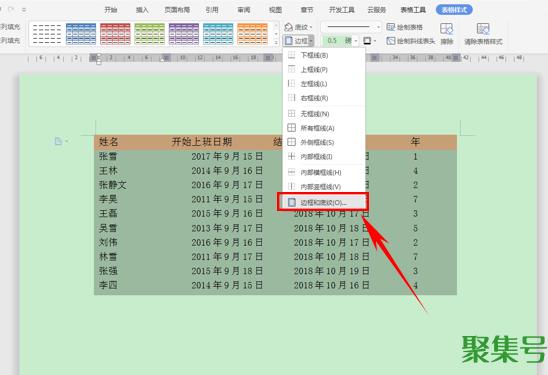This screenshot has width=548, height=375.
Task: Select the 绘制表格 draw table tool
Action: [404, 27]
